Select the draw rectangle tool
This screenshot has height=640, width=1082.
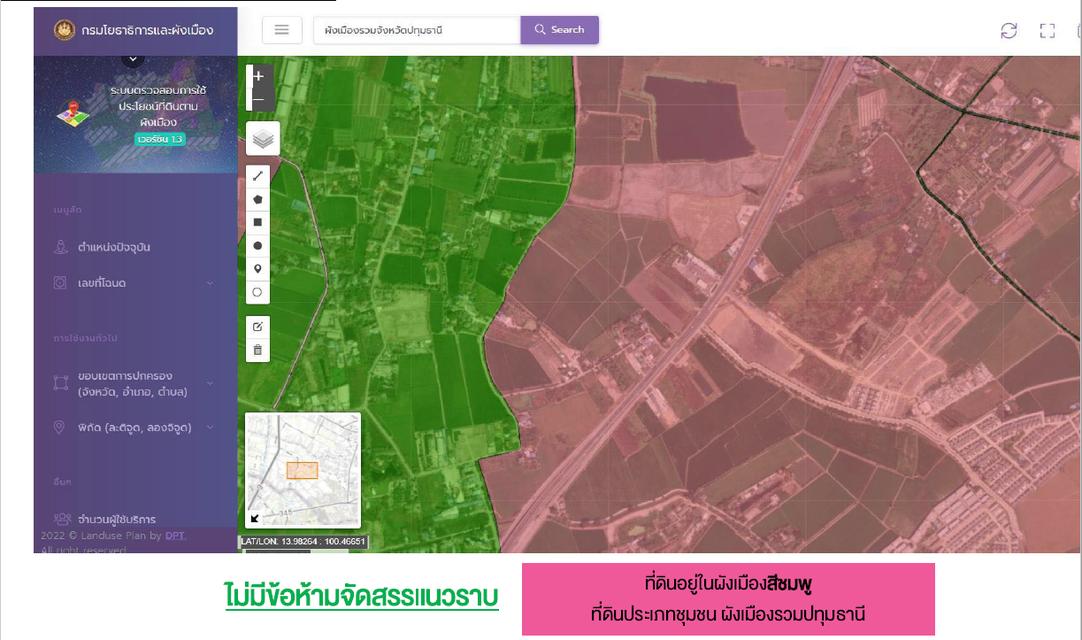click(x=257, y=222)
